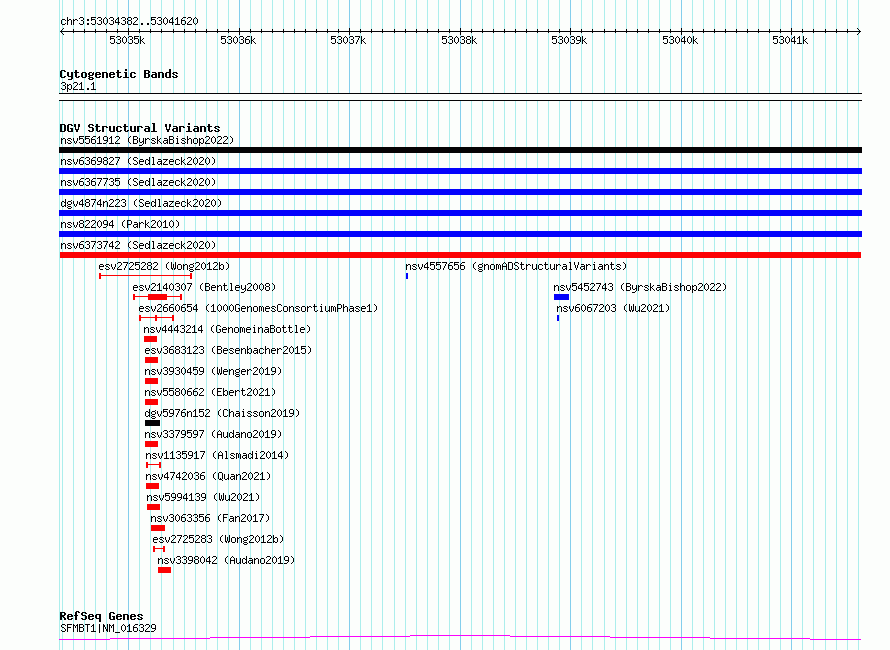
Task: Click the Cytogenetic Bands track title
Action: pyautogui.click(x=119, y=74)
